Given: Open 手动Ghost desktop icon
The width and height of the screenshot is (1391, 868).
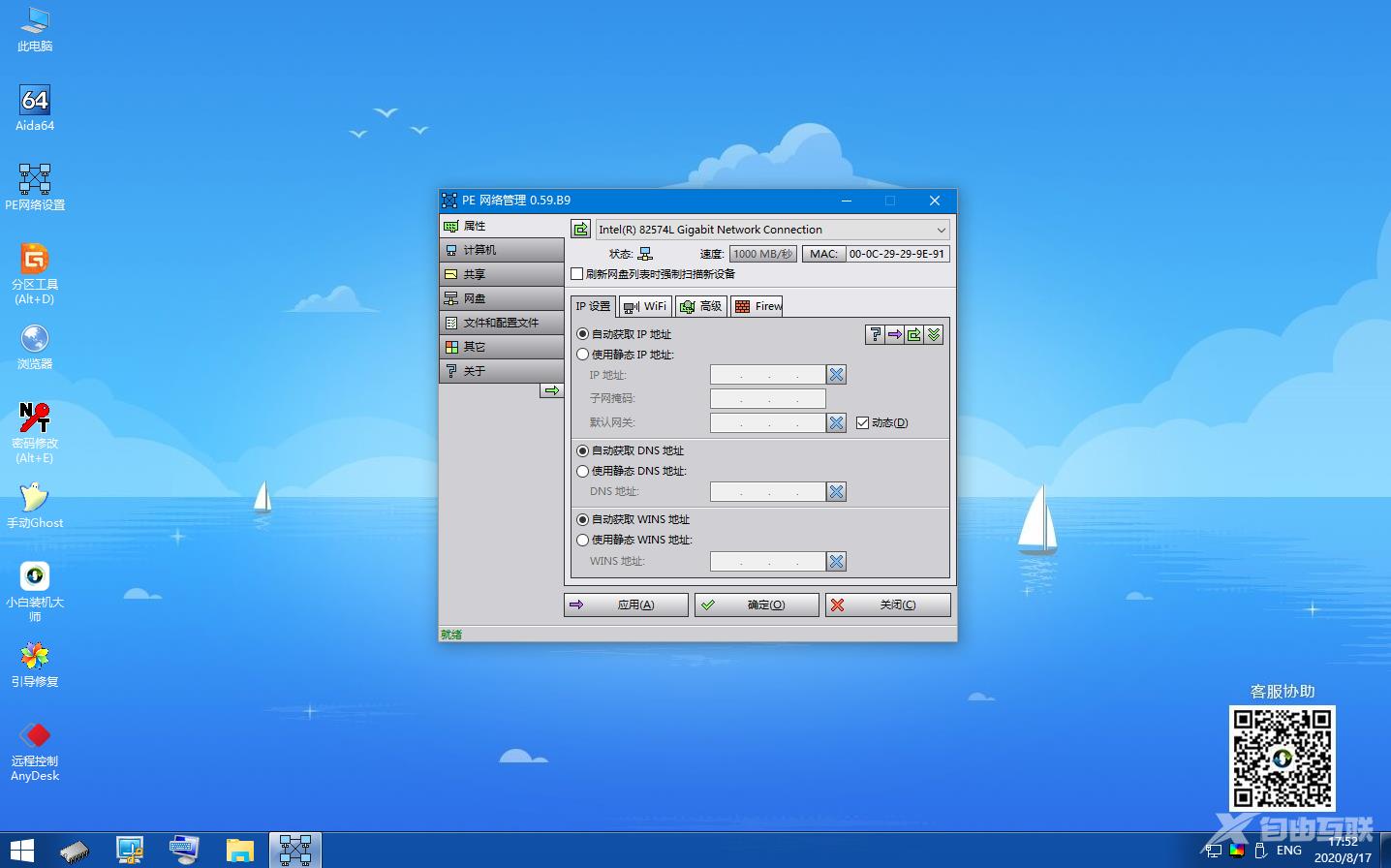Looking at the screenshot, I should [35, 505].
